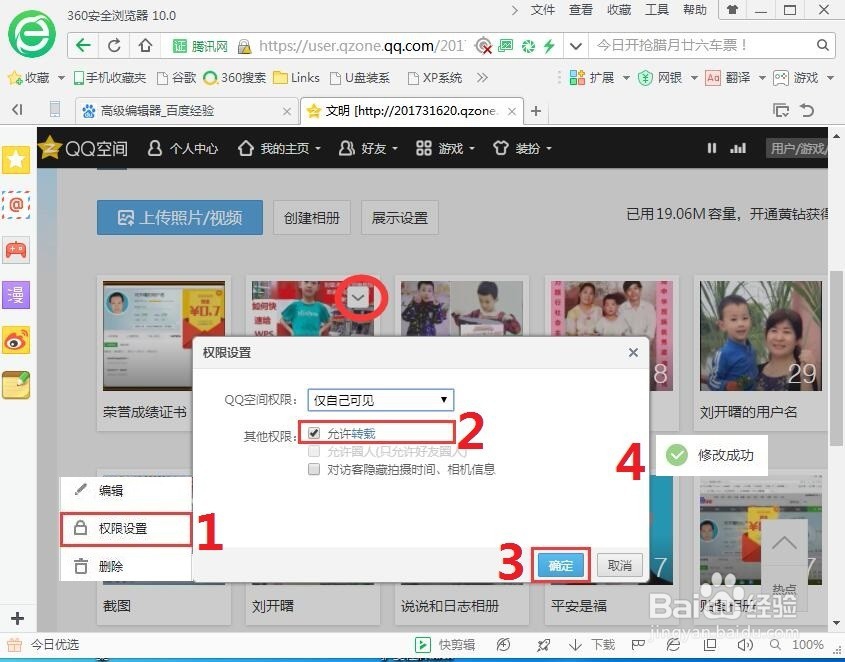Expand the bookmarks overflow chevron (»)

[483, 76]
